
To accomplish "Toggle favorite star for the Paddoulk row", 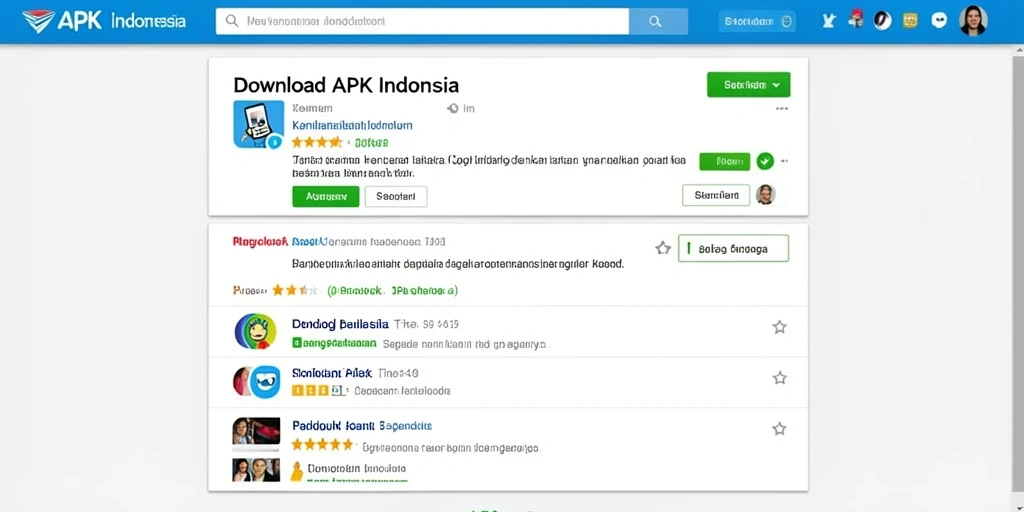I will pos(779,429).
